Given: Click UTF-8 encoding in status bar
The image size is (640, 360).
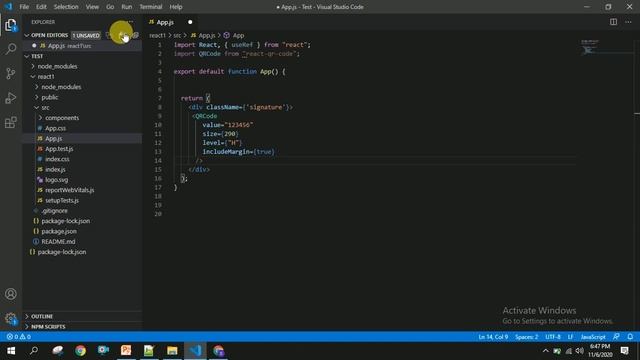Looking at the screenshot, I should [553, 337].
